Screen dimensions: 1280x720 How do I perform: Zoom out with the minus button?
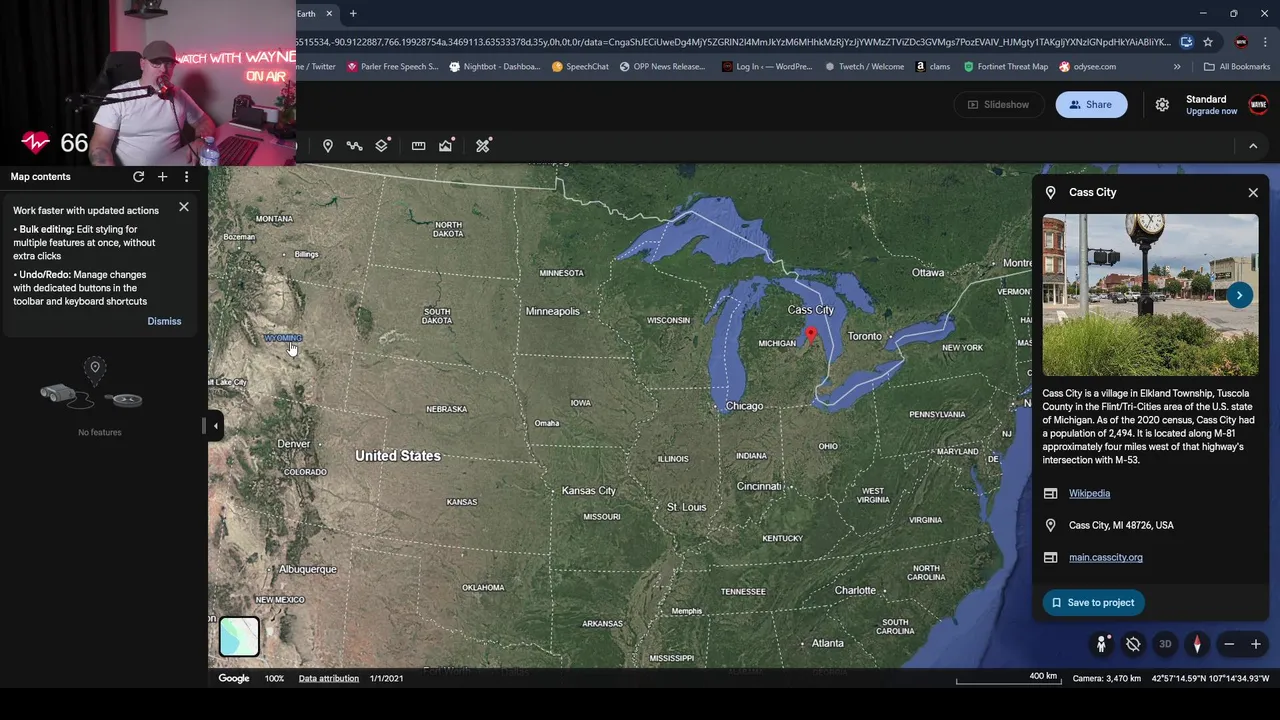1229,645
